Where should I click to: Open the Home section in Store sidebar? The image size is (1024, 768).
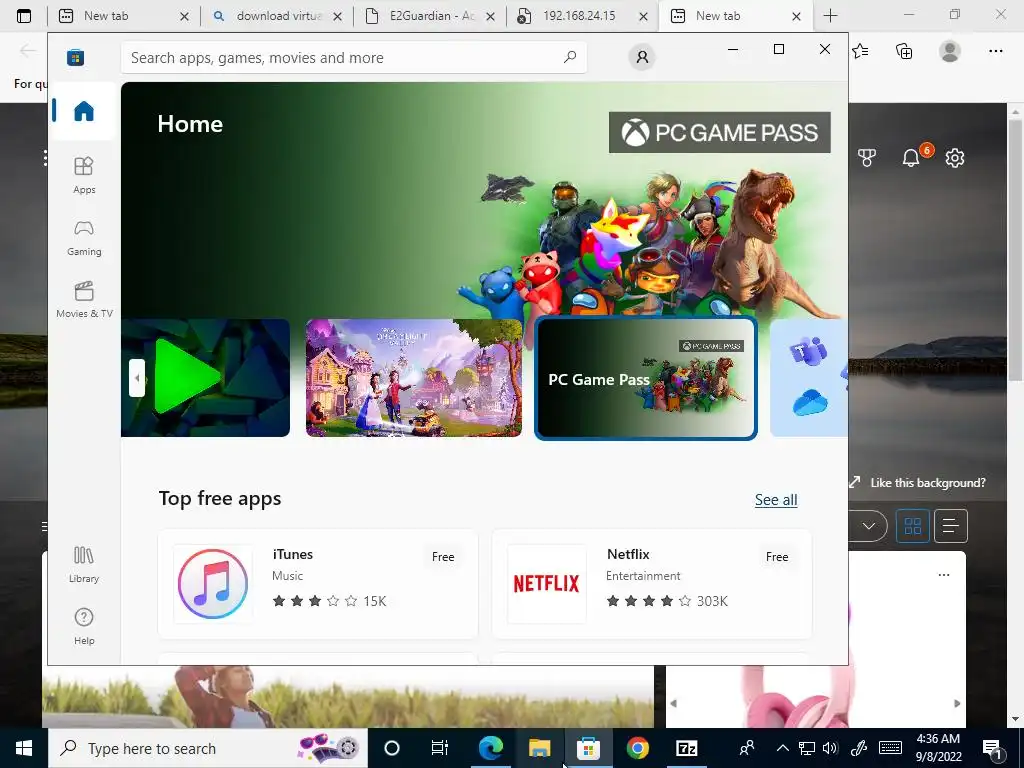pyautogui.click(x=84, y=111)
